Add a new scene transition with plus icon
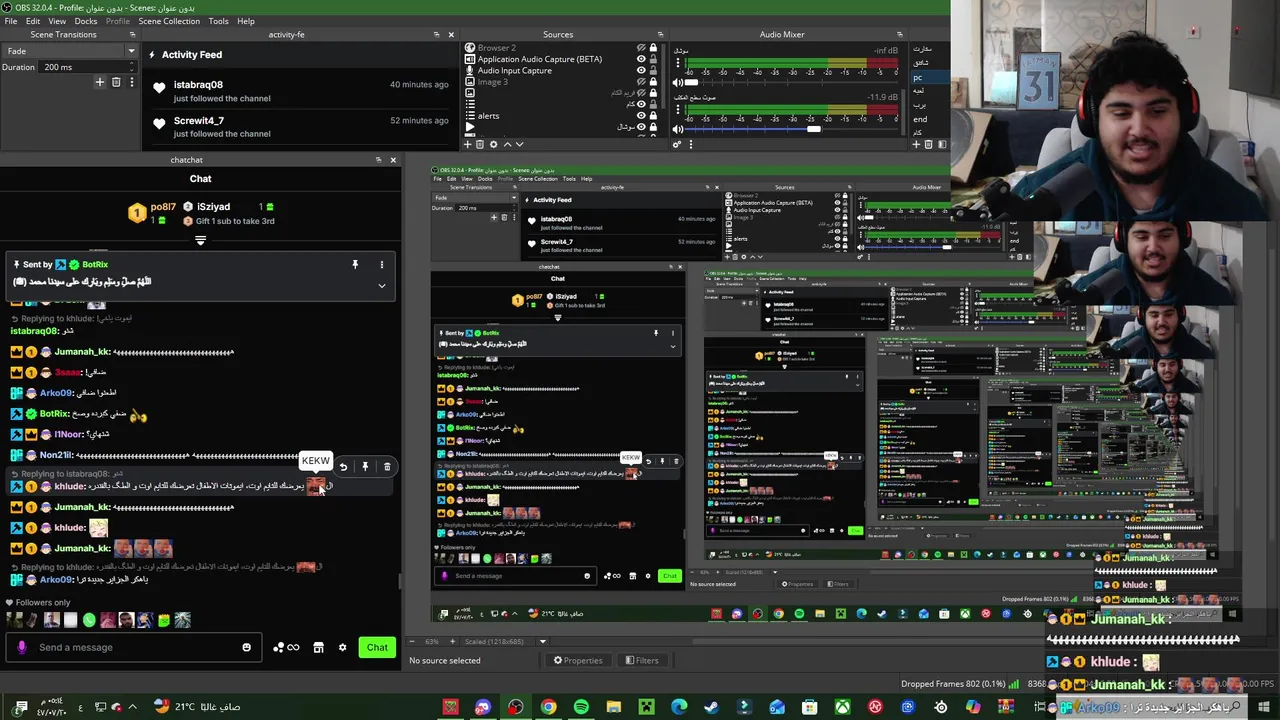Screen dimensions: 1280x720 pyautogui.click(x=100, y=82)
